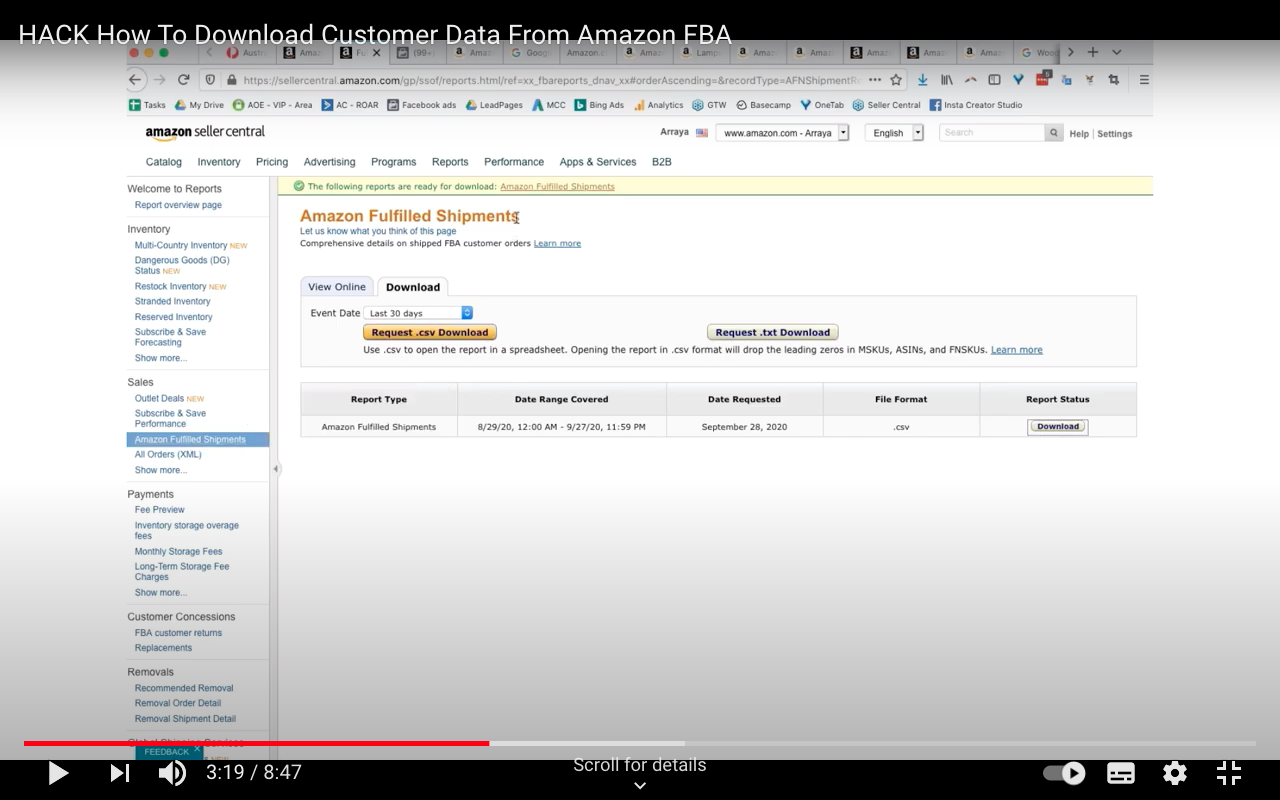
Task: Open the Insta Creator Studio bookmark
Action: tap(976, 105)
